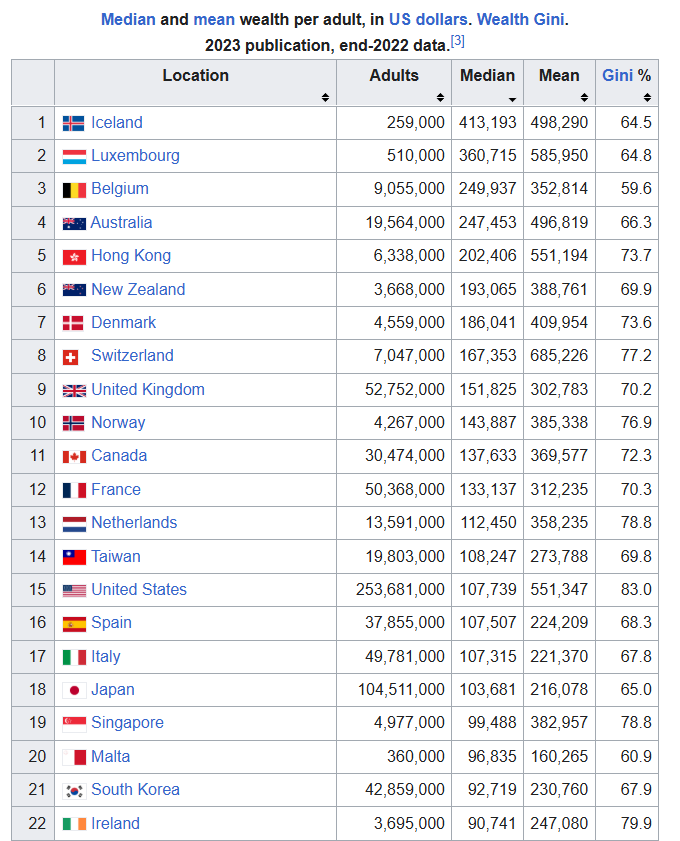Click the Canada flag icon
Viewport: 680px width, 841px height.
74,457
